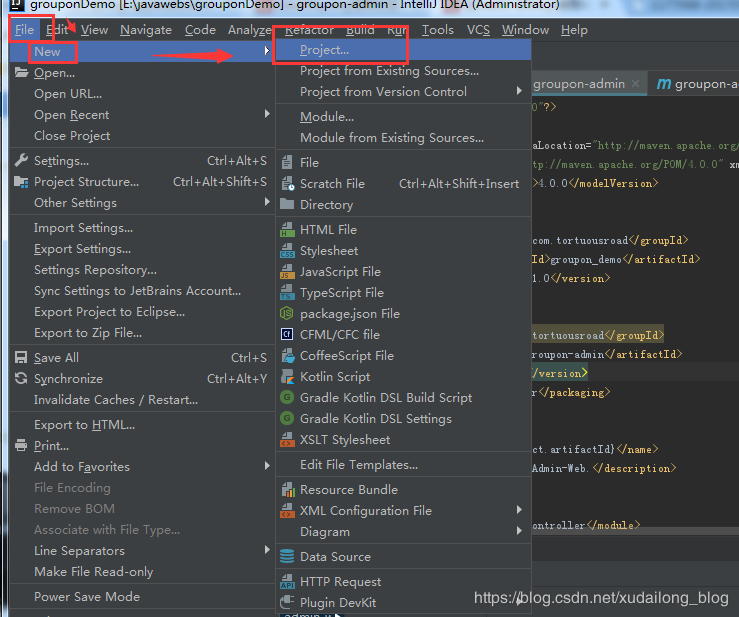
Task: Click the HTML File icon
Action: click(x=287, y=230)
